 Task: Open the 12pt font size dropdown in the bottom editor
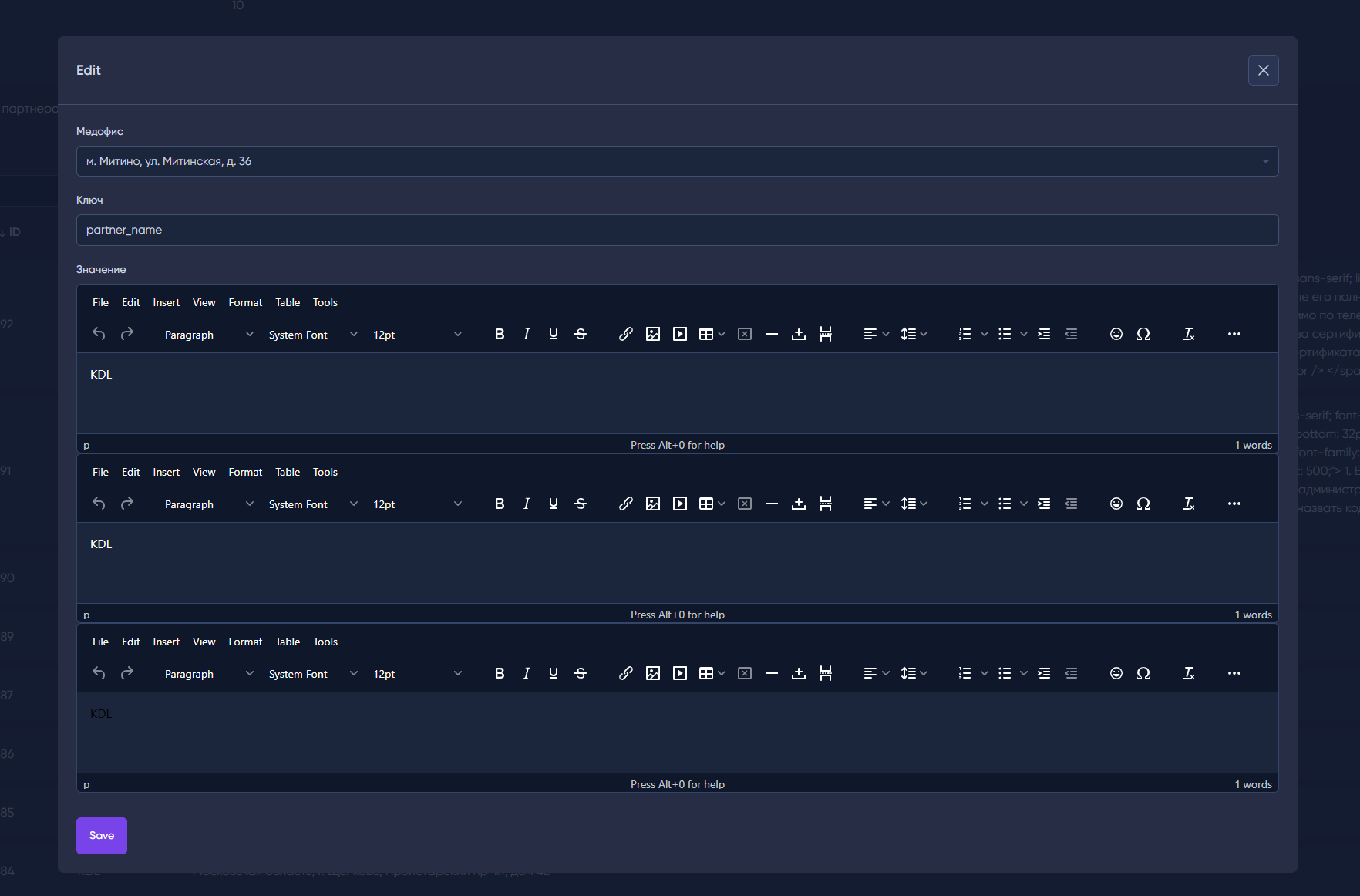click(416, 674)
